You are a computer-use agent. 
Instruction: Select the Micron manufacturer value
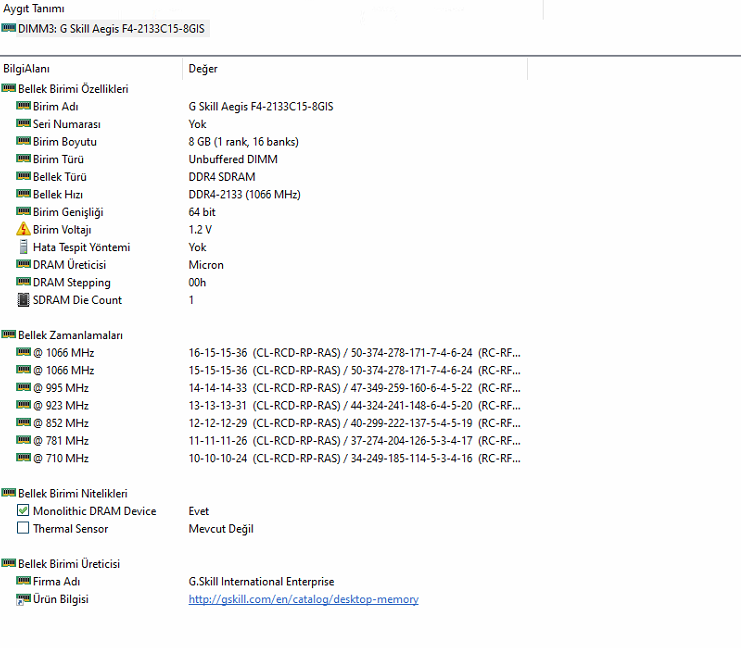206,265
